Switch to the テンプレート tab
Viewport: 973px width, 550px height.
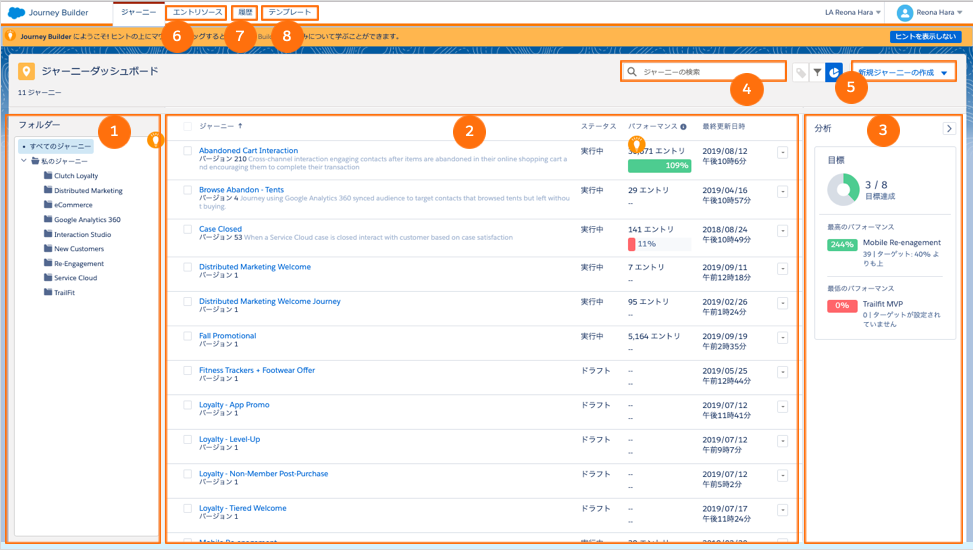pyautogui.click(x=290, y=12)
